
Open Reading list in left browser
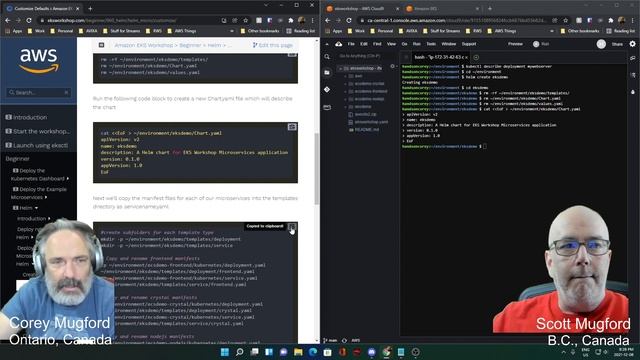[301, 31]
